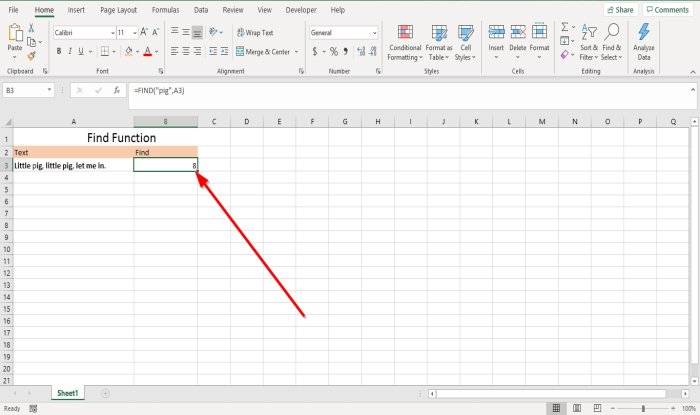The image size is (700, 415).
Task: Switch to the Page Layout tab
Action: tap(118, 10)
